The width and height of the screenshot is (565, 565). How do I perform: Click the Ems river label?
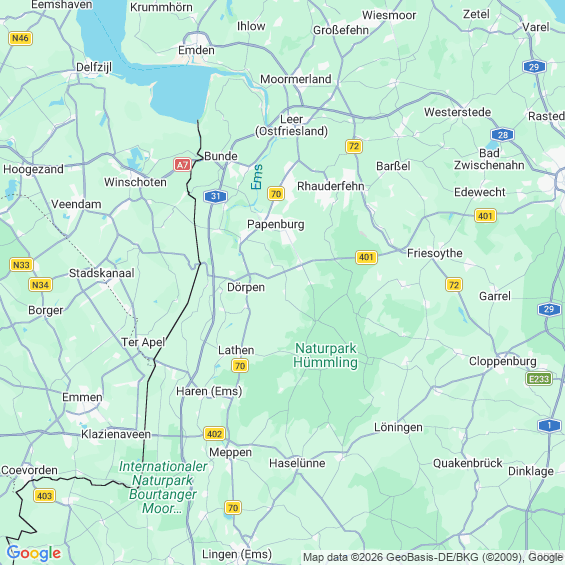tap(257, 177)
